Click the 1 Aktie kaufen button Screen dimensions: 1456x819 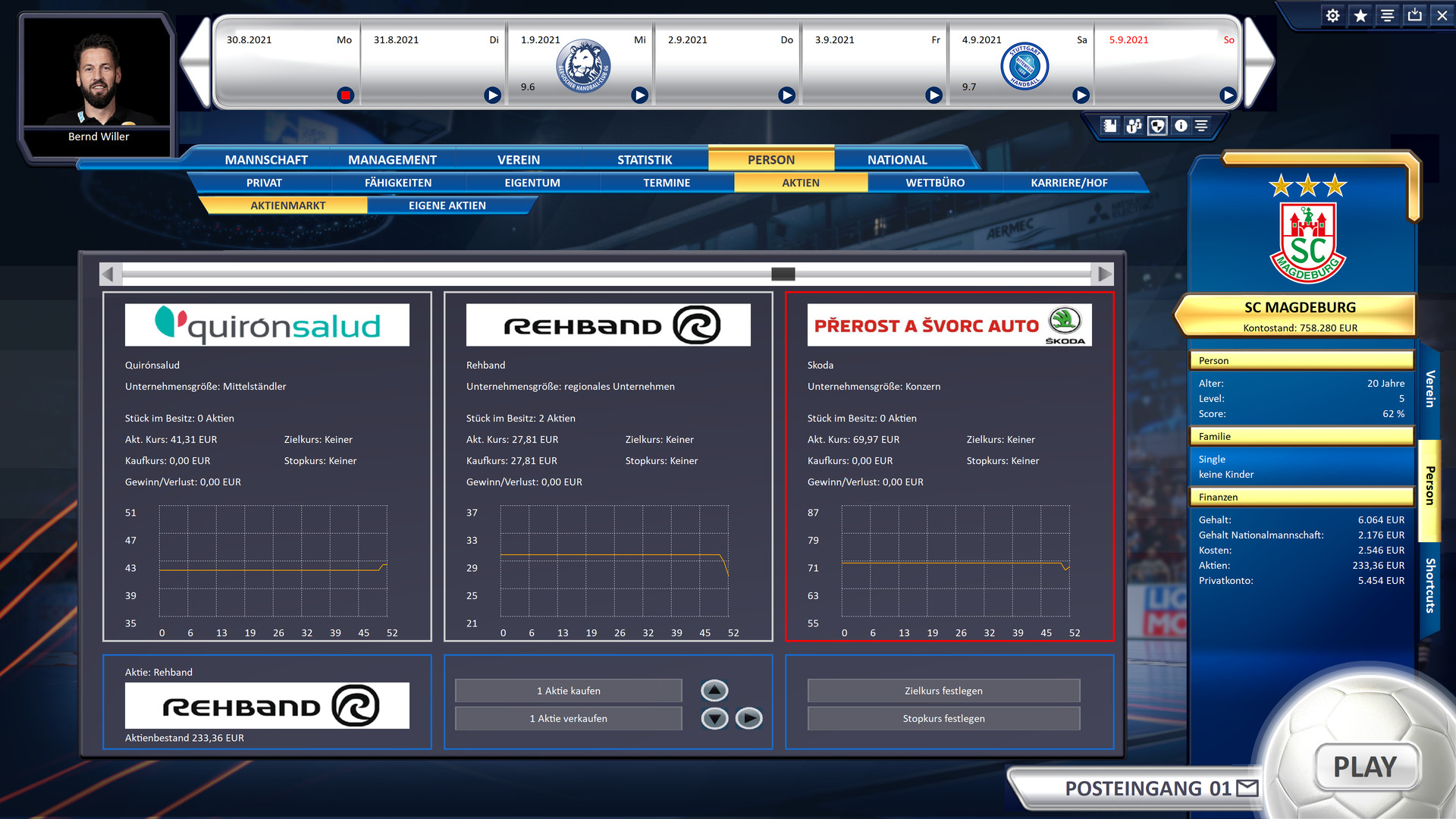568,691
